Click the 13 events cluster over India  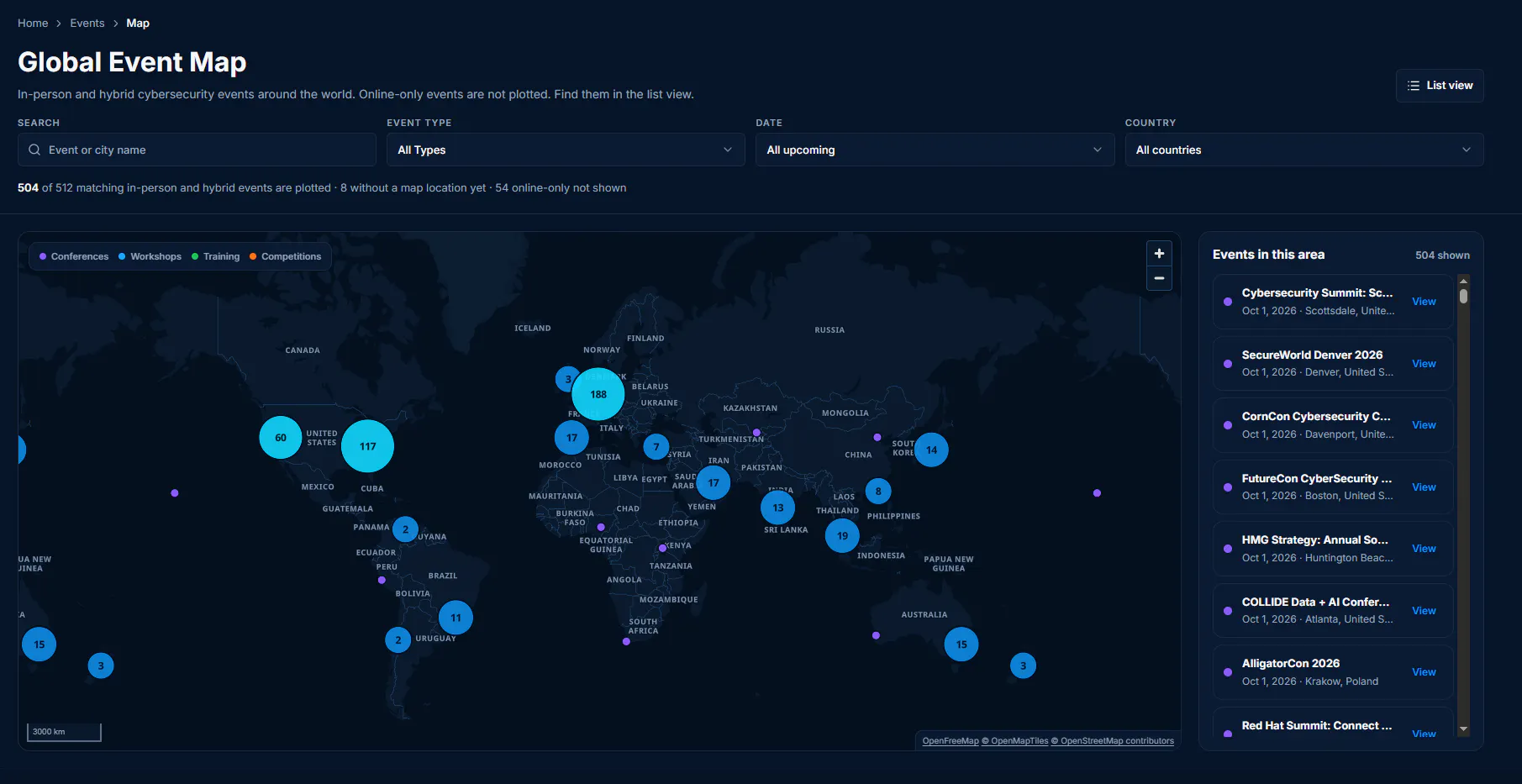[778, 508]
